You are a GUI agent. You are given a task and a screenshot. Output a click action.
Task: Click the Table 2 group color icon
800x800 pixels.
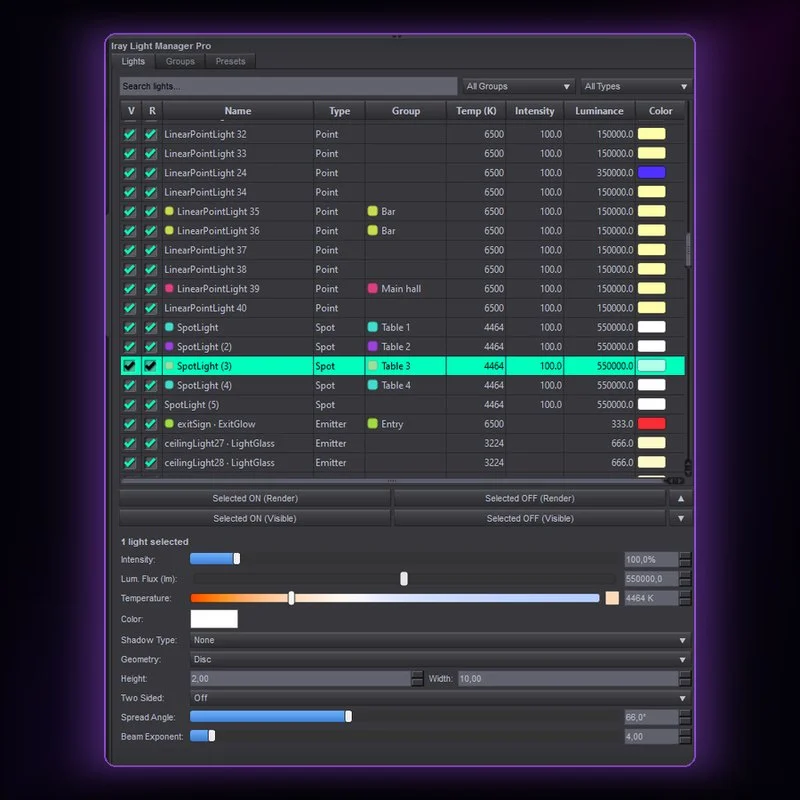click(372, 346)
